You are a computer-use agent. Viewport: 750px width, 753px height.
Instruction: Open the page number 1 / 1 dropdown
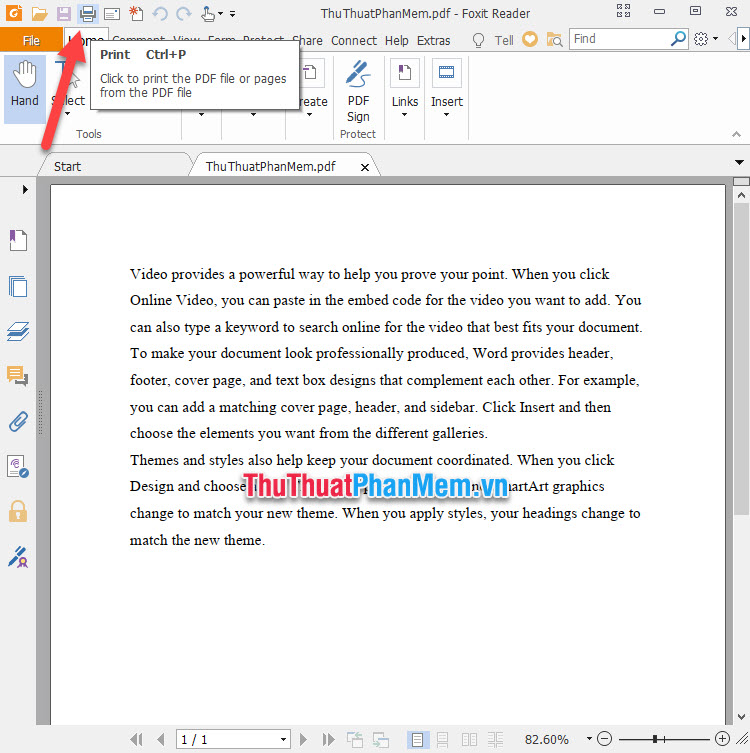point(283,740)
